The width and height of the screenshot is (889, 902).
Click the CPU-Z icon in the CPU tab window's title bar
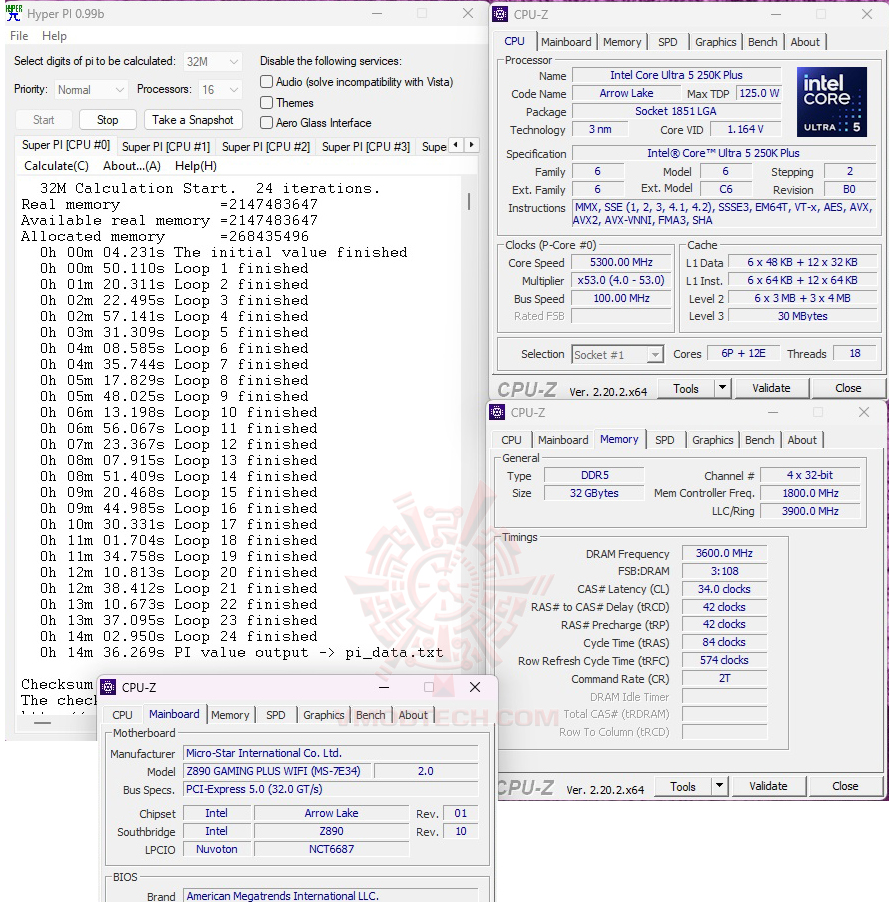500,14
